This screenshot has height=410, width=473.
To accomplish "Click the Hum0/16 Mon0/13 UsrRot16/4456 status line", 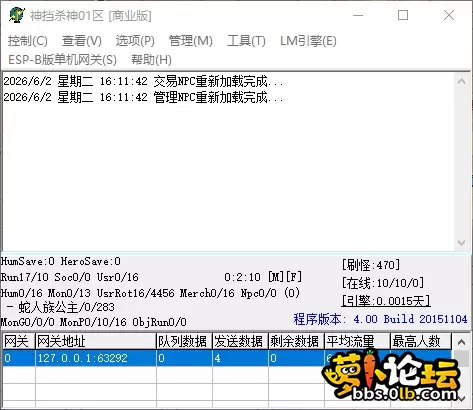I will [150, 293].
